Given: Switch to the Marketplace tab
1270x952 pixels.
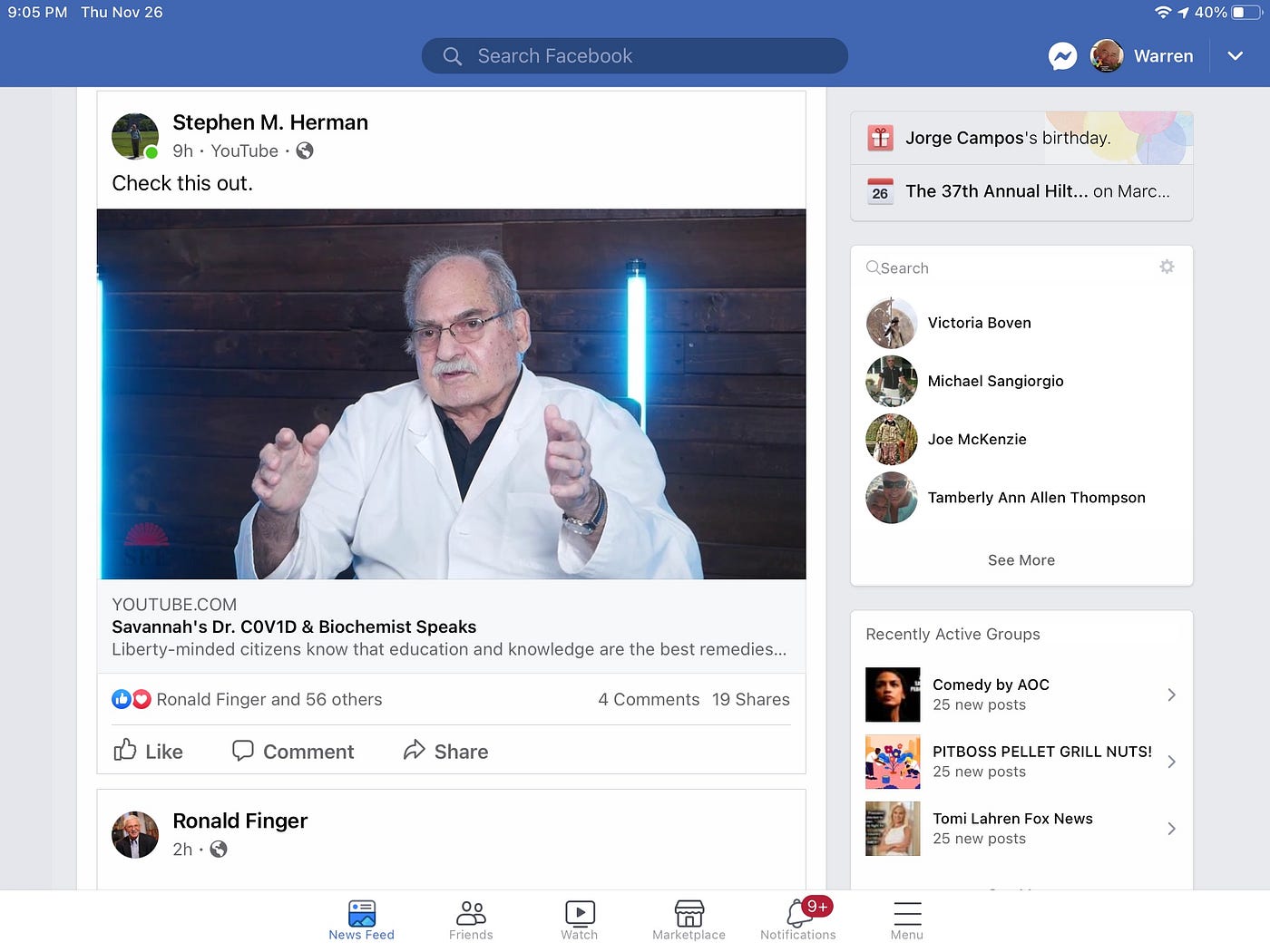Looking at the screenshot, I should [689, 920].
